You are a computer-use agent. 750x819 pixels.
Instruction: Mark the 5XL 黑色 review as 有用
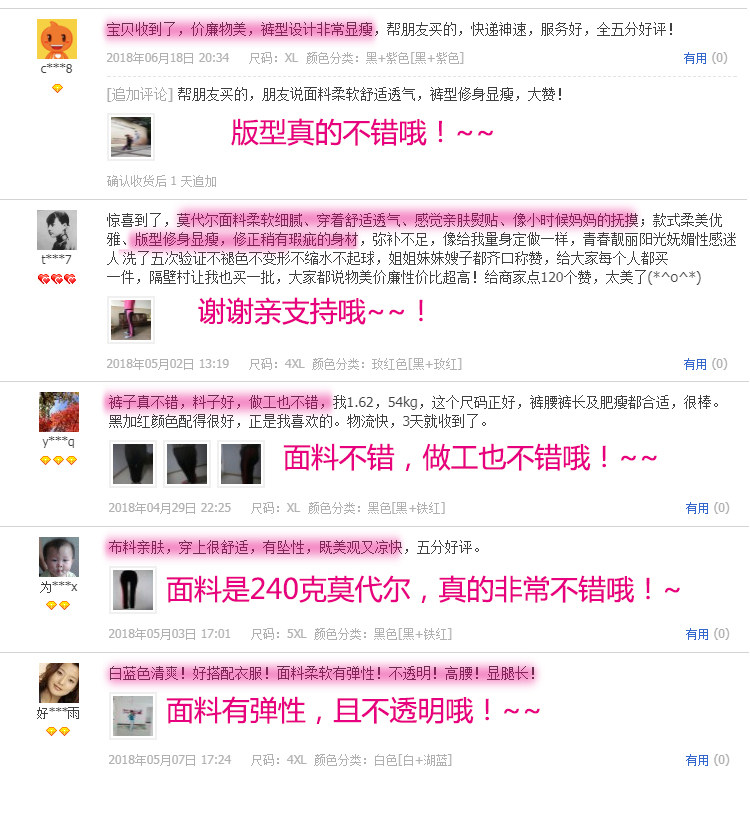697,634
